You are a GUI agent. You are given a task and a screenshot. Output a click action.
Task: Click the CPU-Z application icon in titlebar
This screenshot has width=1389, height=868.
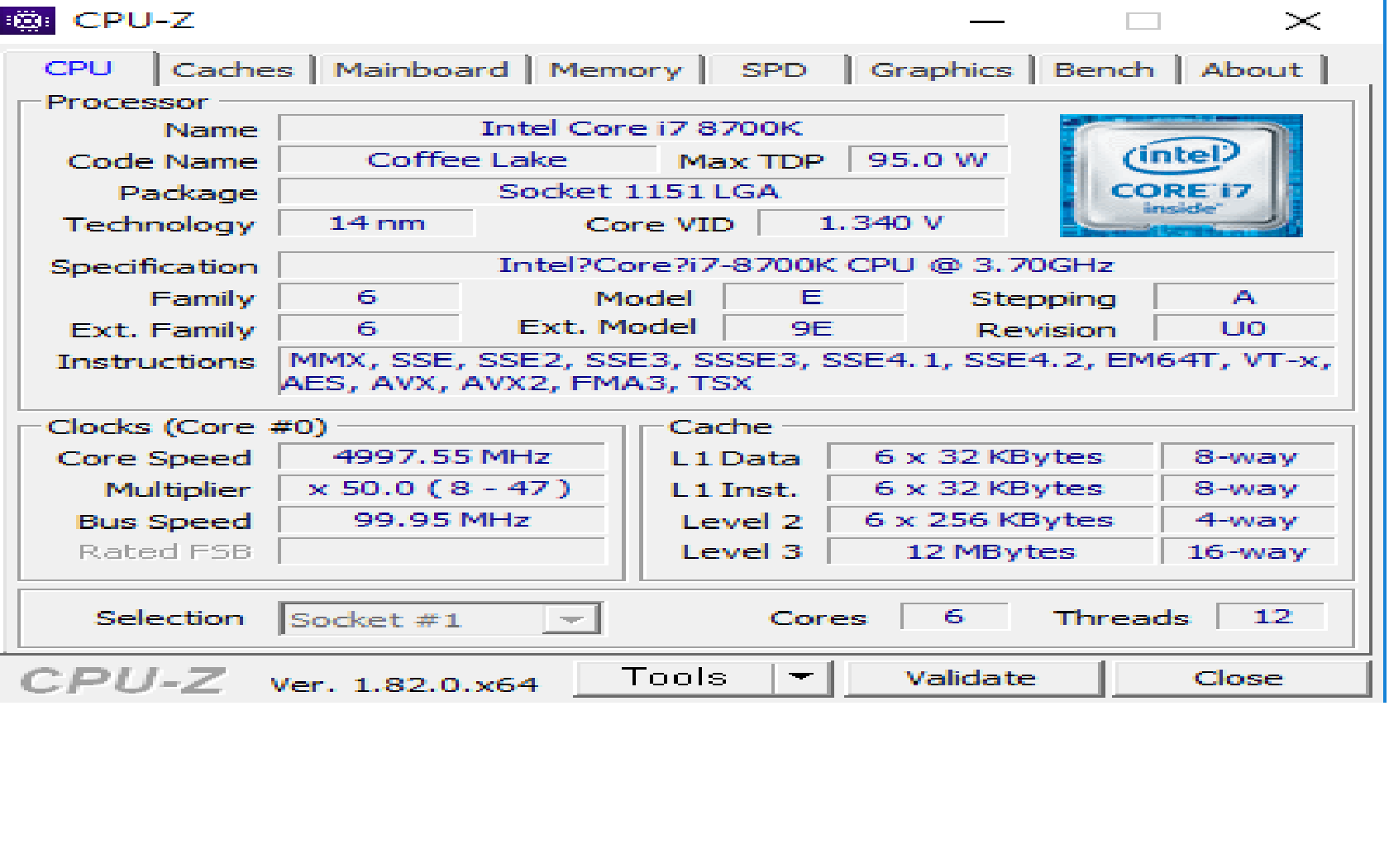[x=29, y=18]
